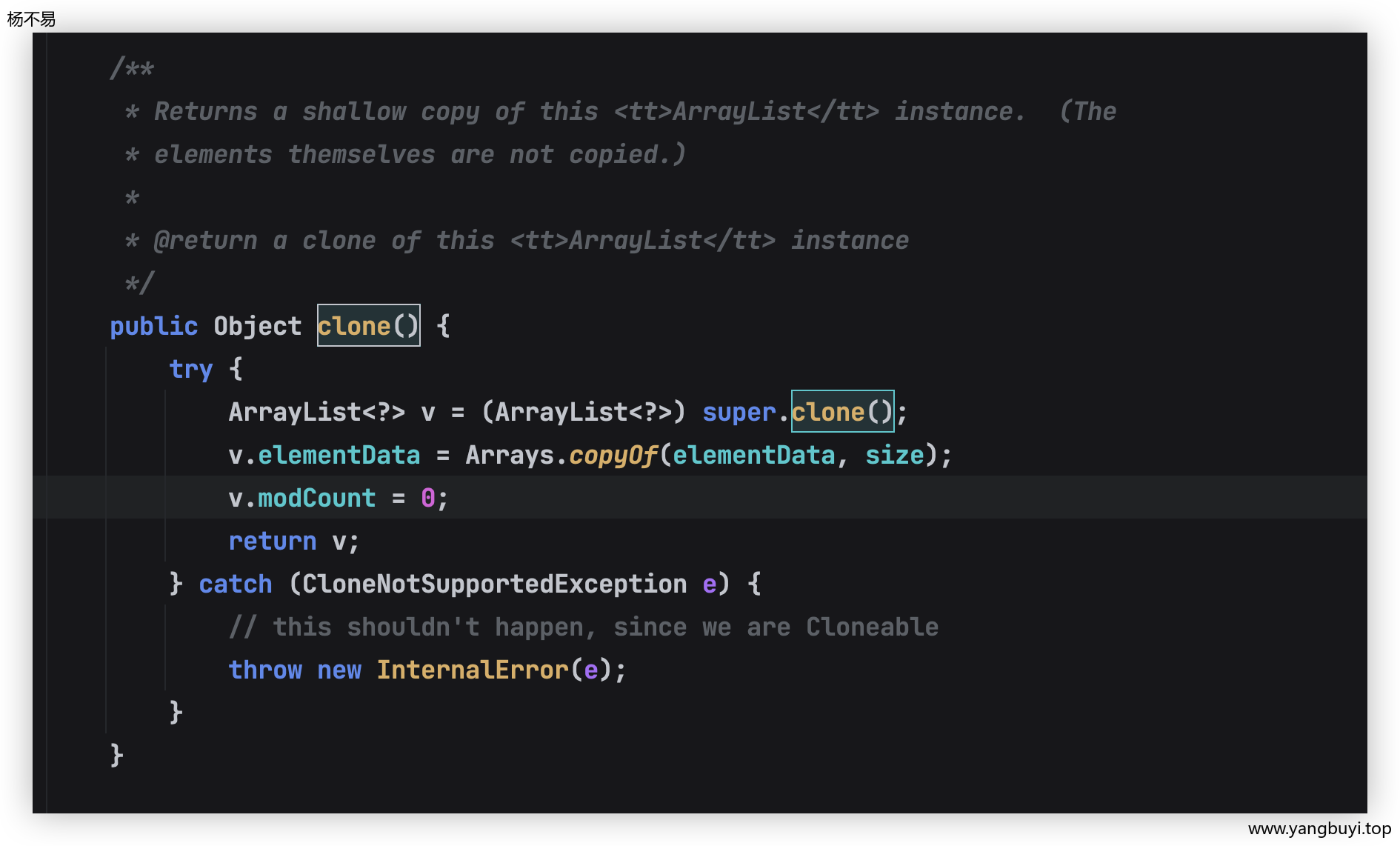Screen dimensions: 1400x846
Task: Click the comment 'this shouldn't happen' line
Action: coord(584,626)
